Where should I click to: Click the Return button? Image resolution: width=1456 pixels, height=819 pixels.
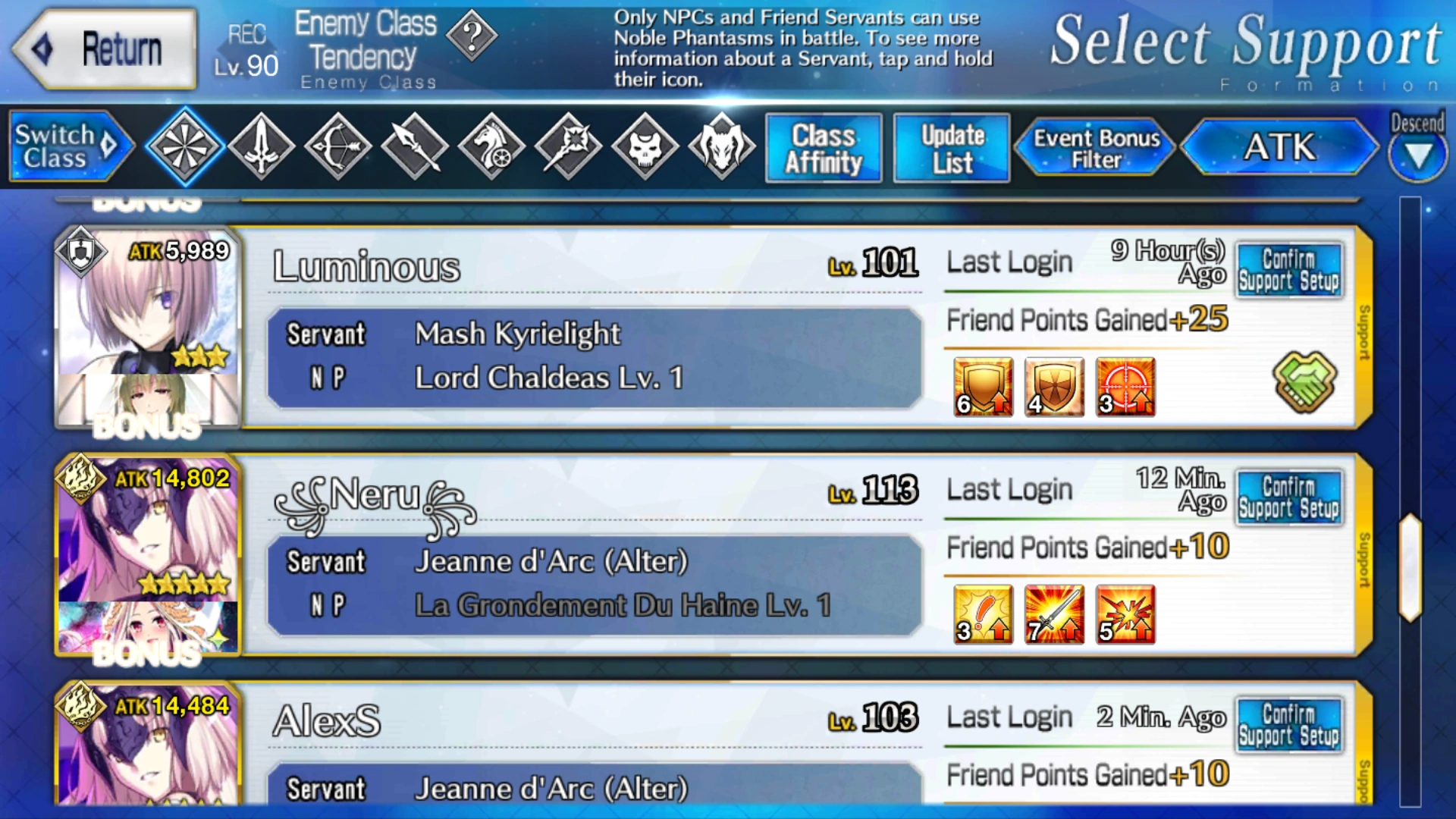point(105,49)
